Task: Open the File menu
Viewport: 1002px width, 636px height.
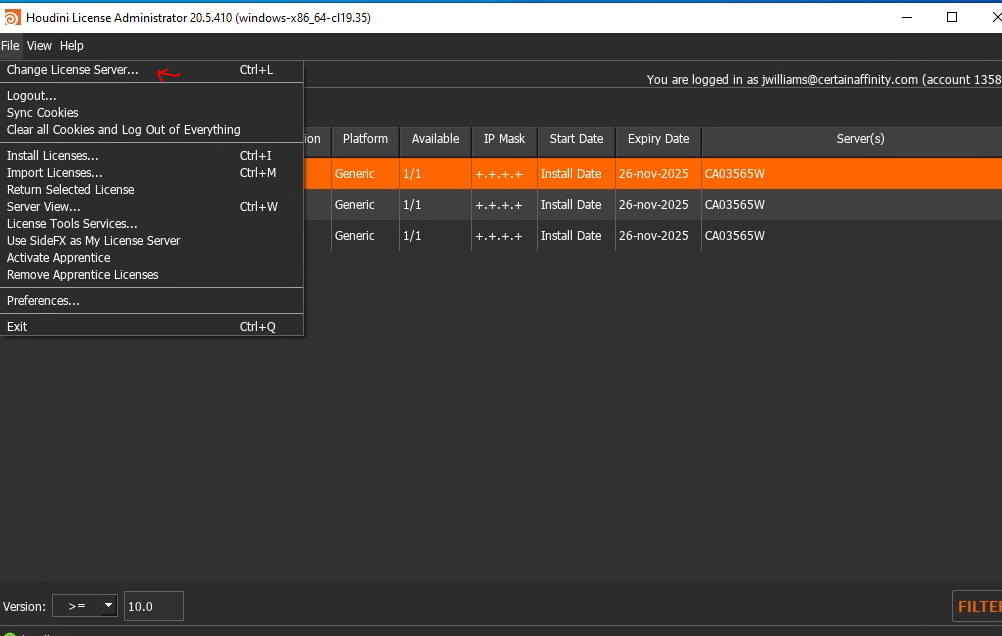Action: click(10, 45)
